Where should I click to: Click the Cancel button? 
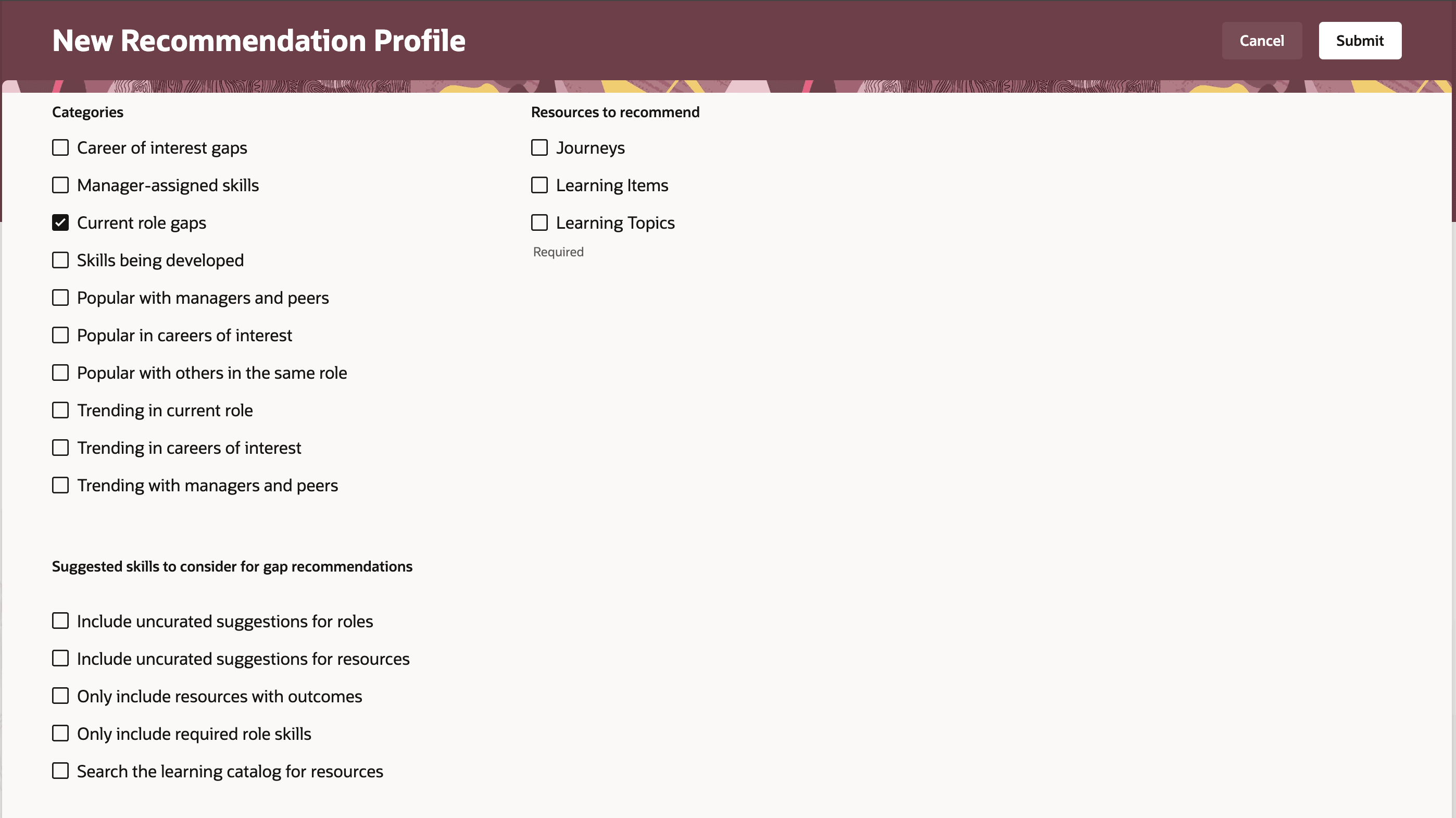click(x=1261, y=41)
